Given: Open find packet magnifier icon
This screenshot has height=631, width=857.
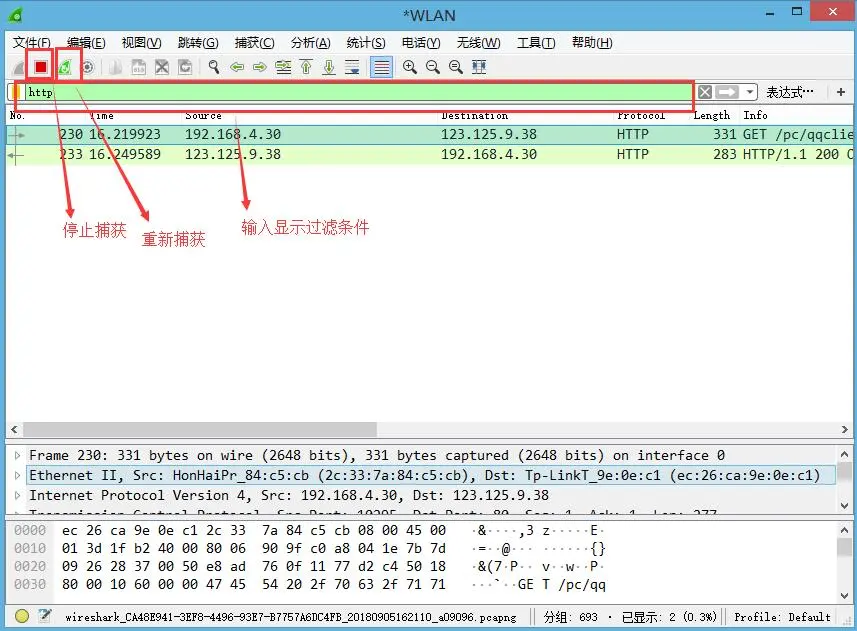Looking at the screenshot, I should click(214, 67).
